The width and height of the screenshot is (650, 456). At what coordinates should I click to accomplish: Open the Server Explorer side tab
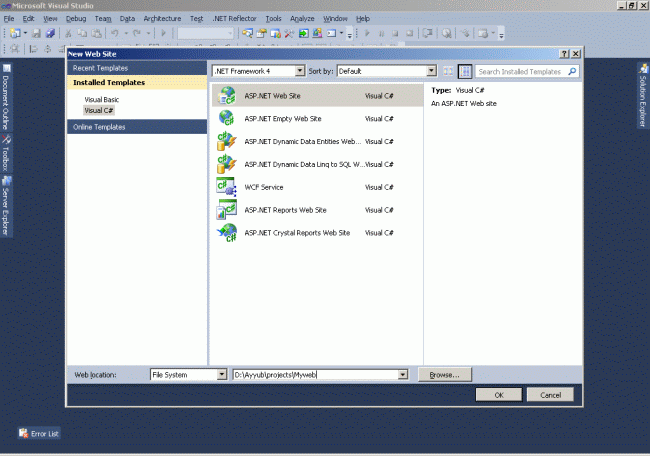(x=6, y=206)
